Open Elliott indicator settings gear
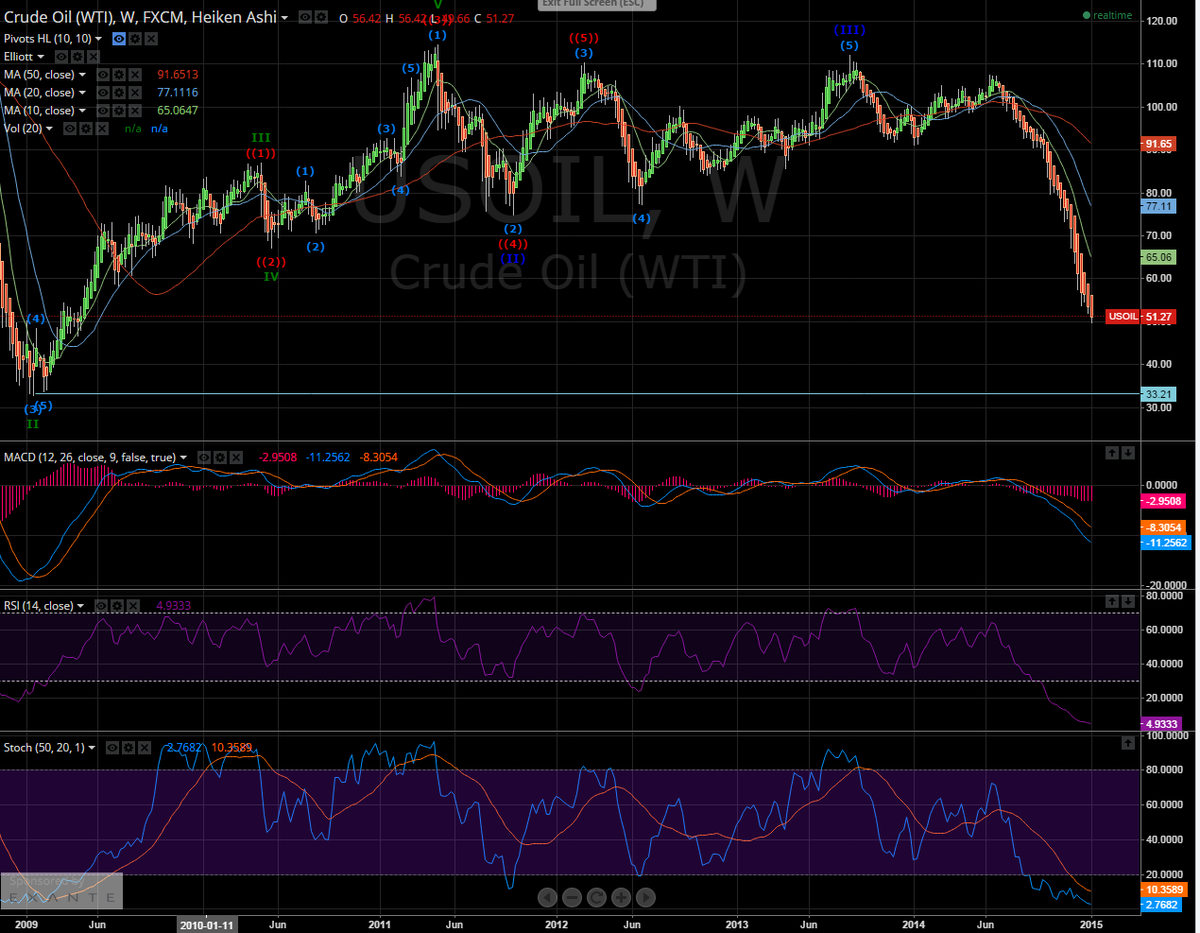Image resolution: width=1200 pixels, height=933 pixels. (77, 57)
